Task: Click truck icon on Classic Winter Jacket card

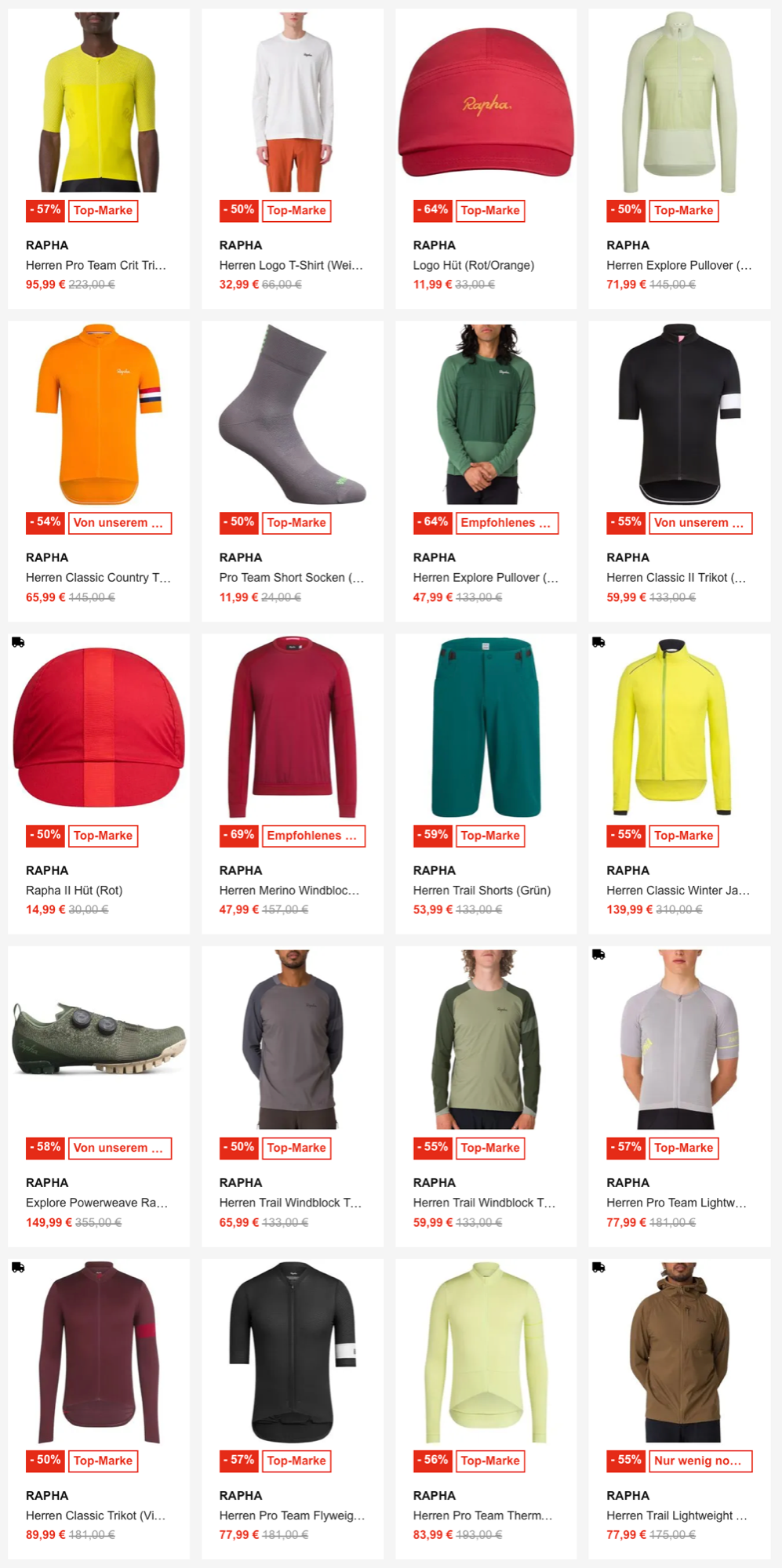Action: tap(598, 642)
